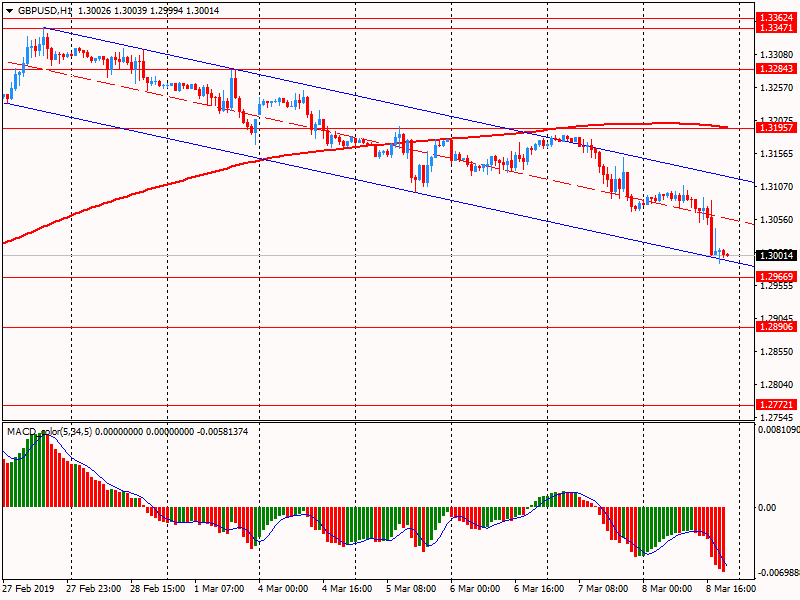Click the 4 Mar 16:00 time axis label
The height and width of the screenshot is (600, 800).
(347, 589)
